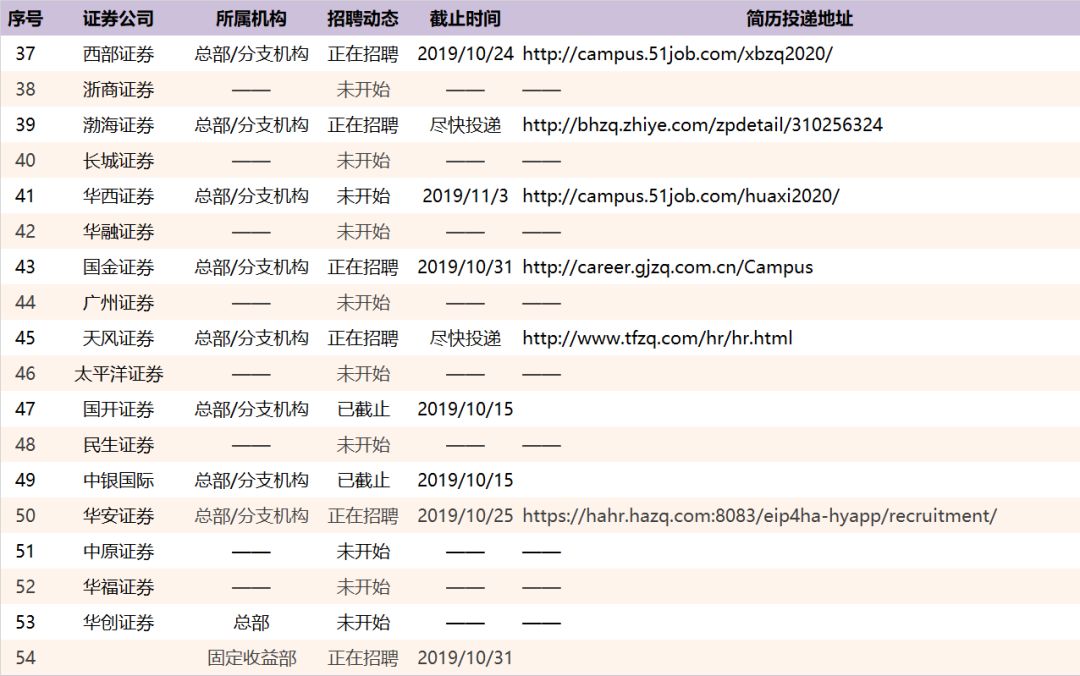Click row number 37
Viewport: 1080px width, 676px height.
coord(25,54)
